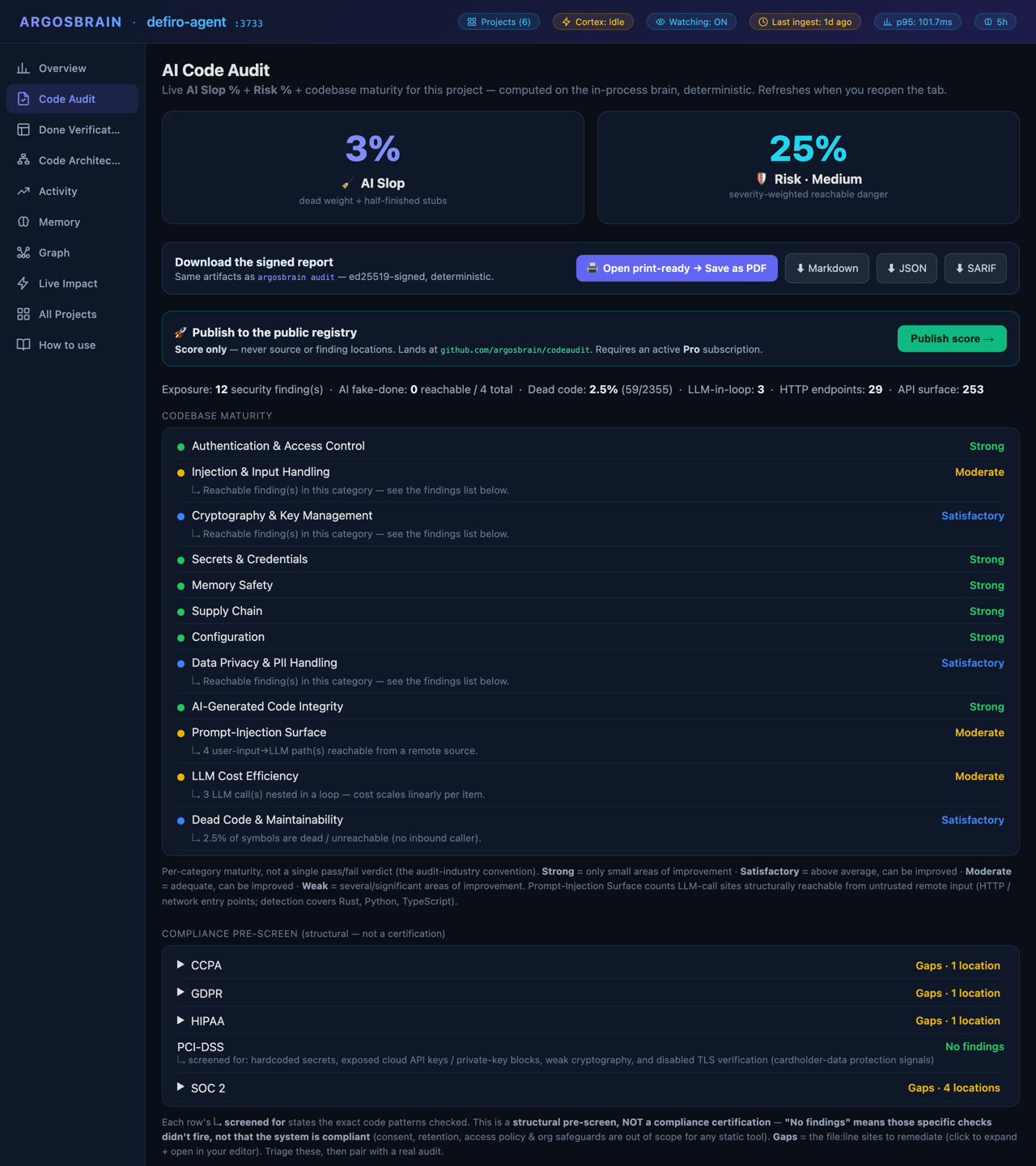Toggle the Watching: ON pill
The height and width of the screenshot is (1166, 1036).
tap(691, 22)
